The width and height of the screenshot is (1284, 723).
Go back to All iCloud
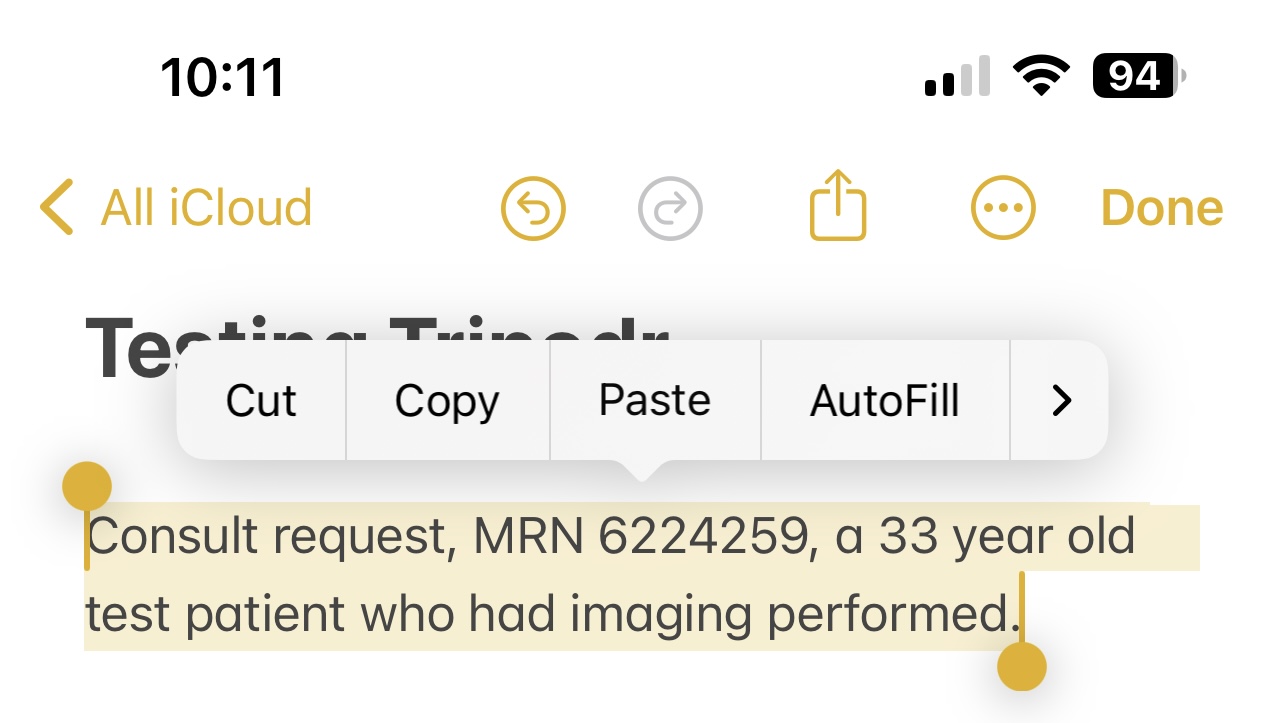pos(206,208)
